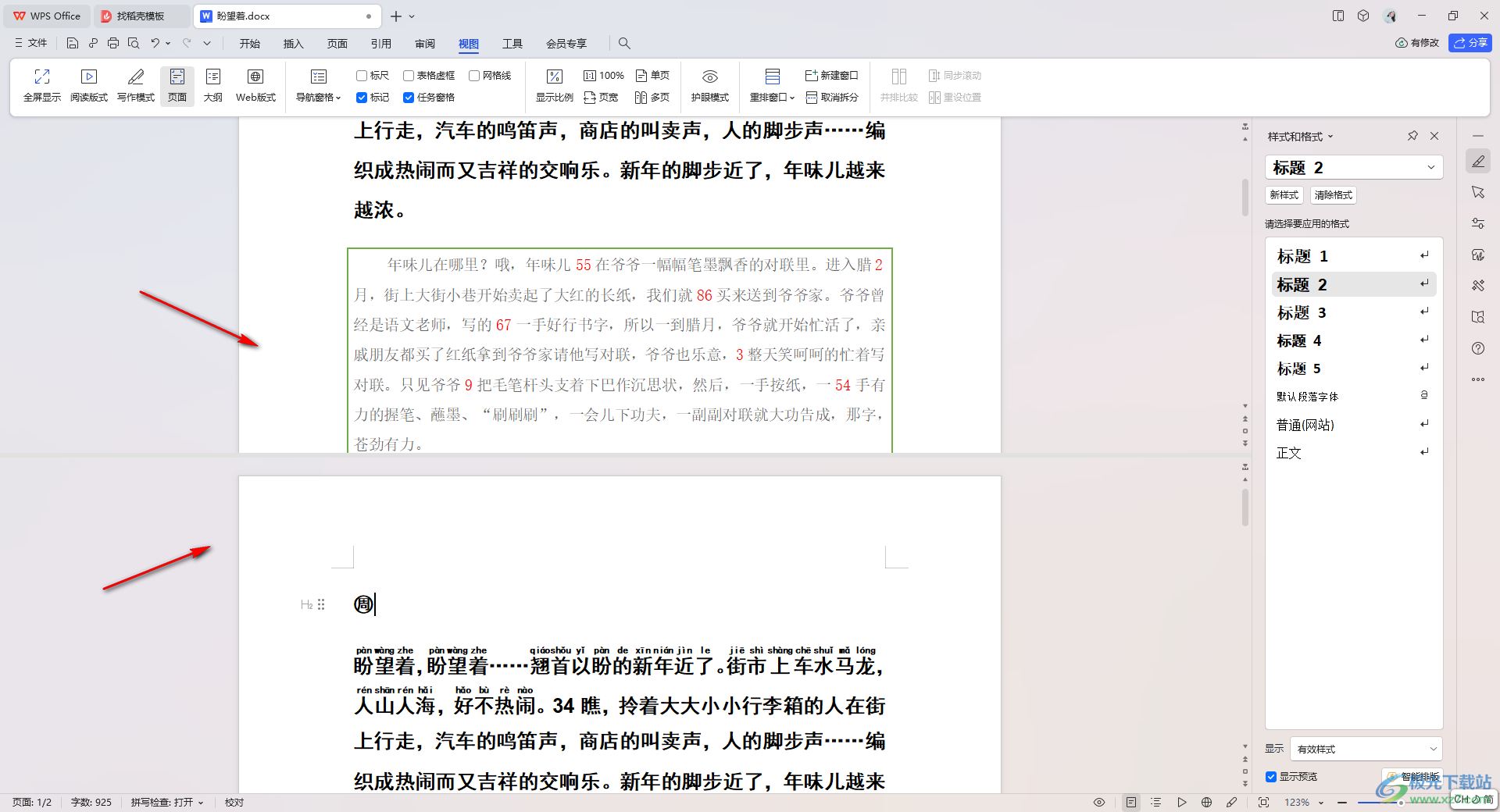This screenshot has height=812, width=1500.
Task: Click the Full Screen display icon (全屏显示)
Action: [x=42, y=85]
